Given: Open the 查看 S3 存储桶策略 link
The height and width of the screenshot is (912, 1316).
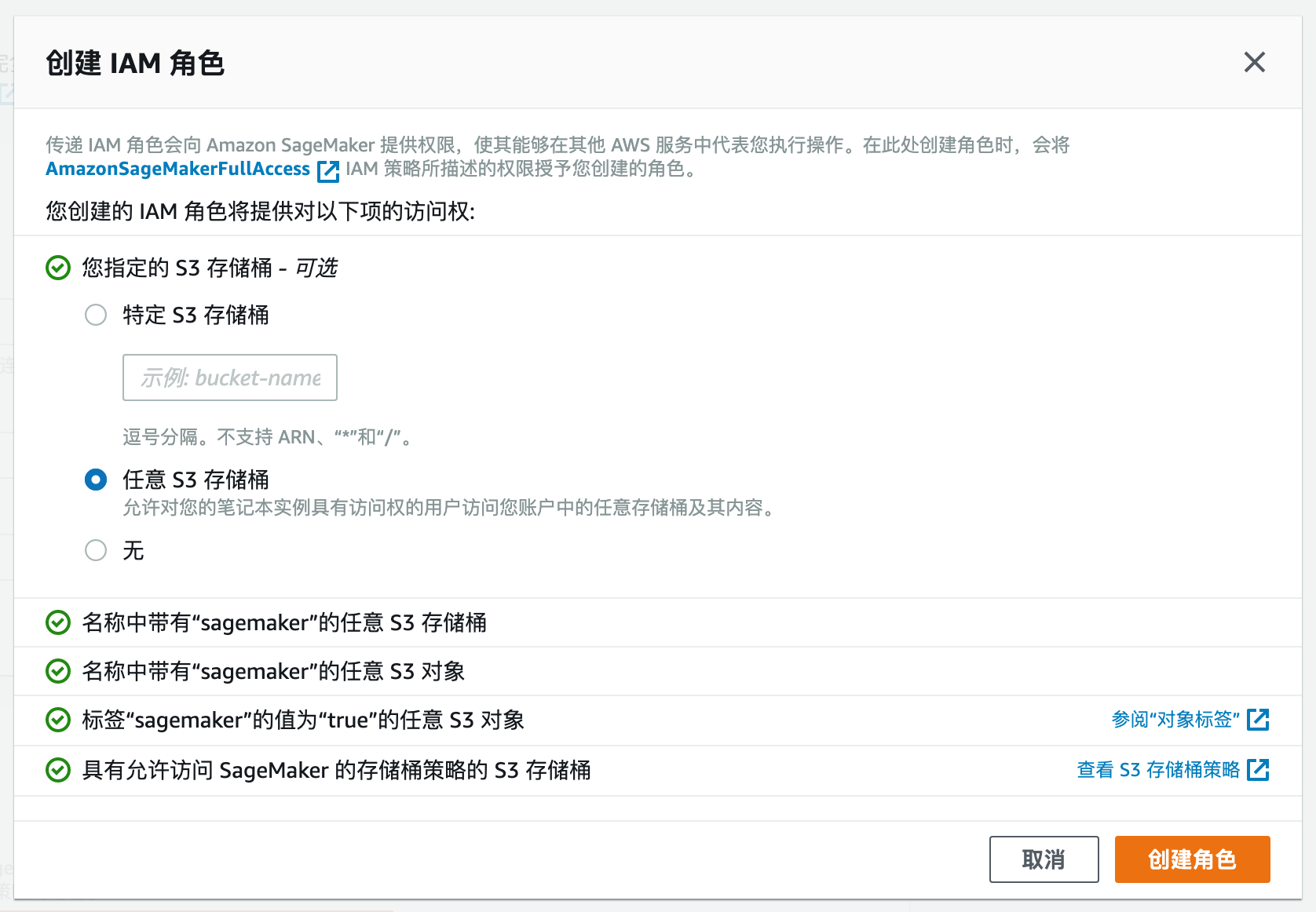Looking at the screenshot, I should point(1157,769).
